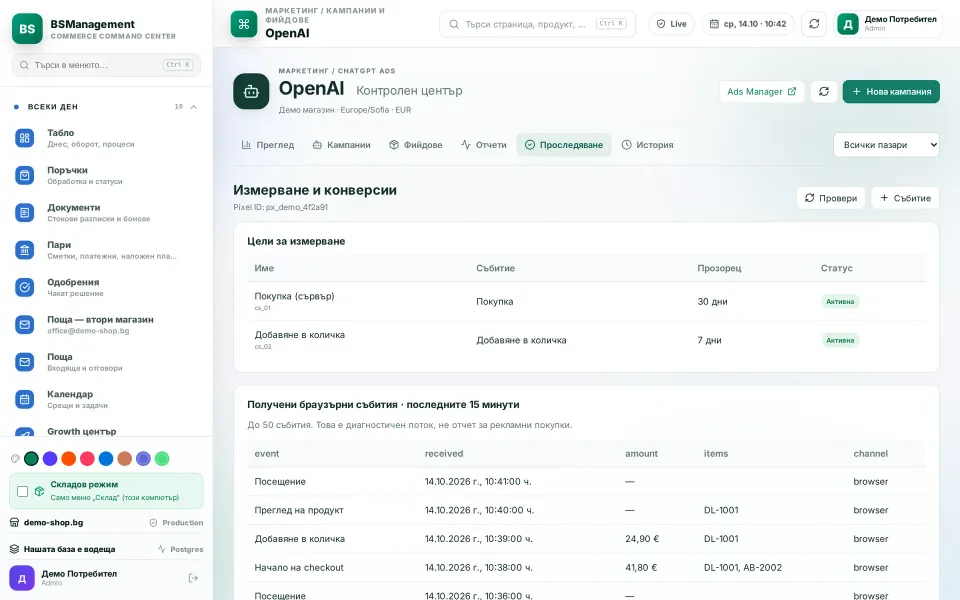
Task: Click the user avatar Д in top bar
Action: click(x=848, y=24)
